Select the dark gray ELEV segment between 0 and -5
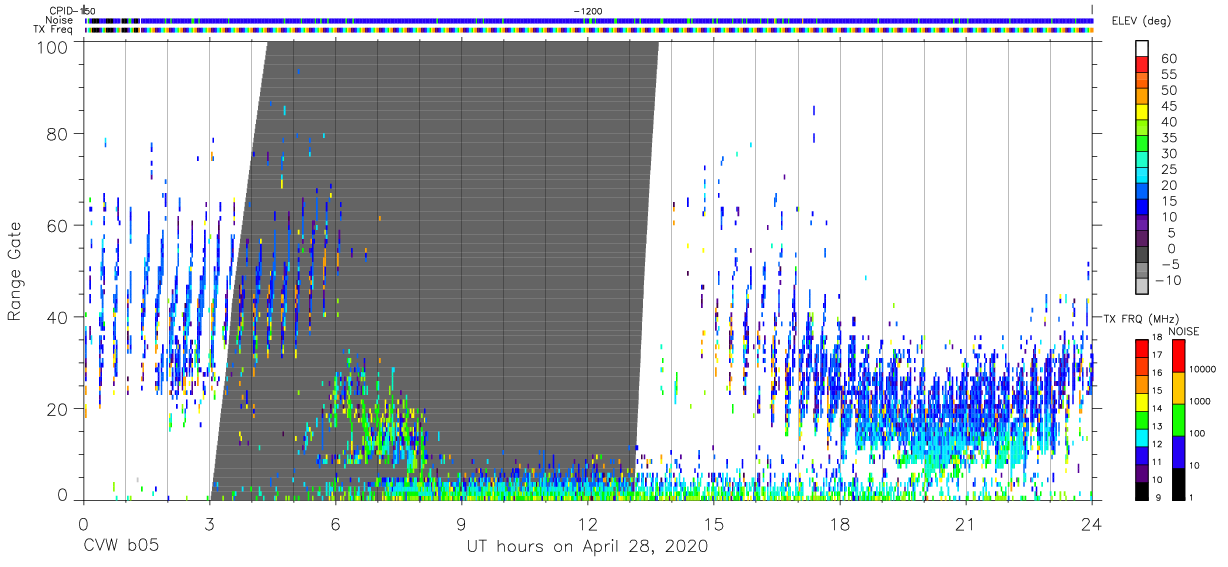 click(x=1141, y=256)
